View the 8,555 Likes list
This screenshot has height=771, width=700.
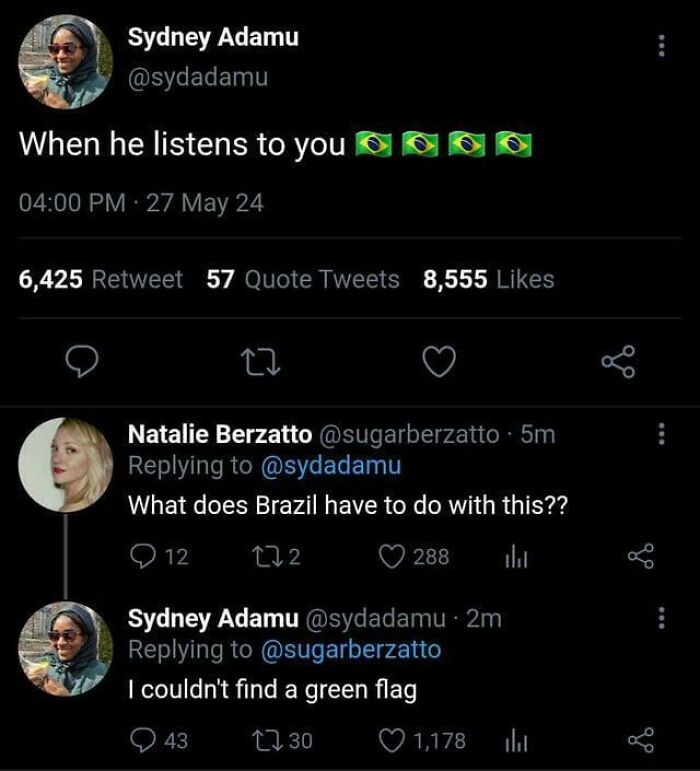click(488, 280)
